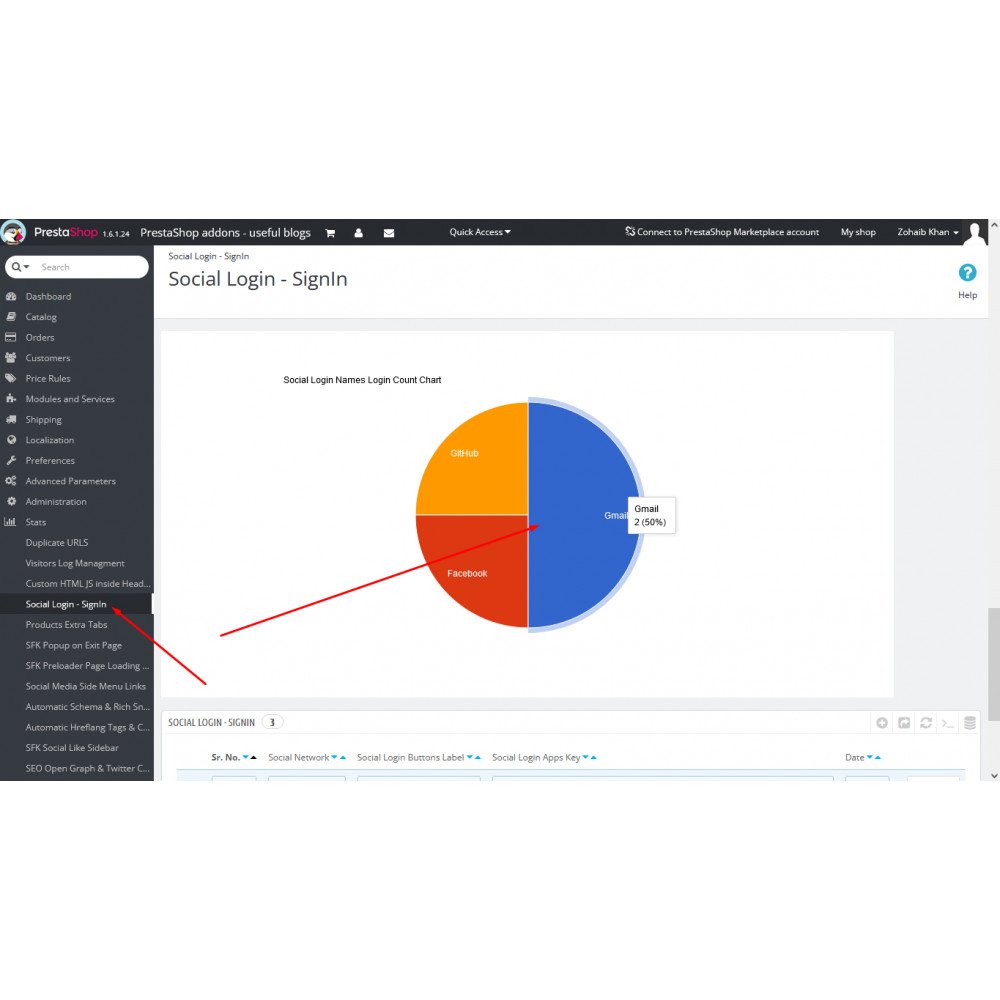Click the Catalog book icon
The image size is (1000, 1000).
11,316
